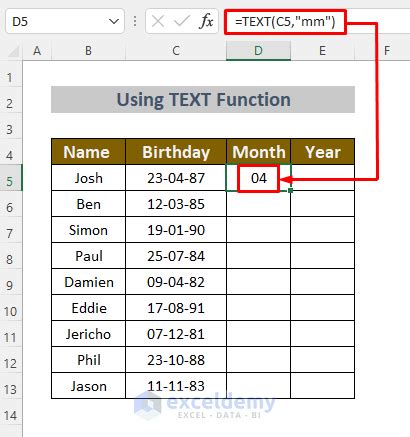Image resolution: width=410 pixels, height=437 pixels.
Task: Select the cell containing Eddie
Action: 88,308
